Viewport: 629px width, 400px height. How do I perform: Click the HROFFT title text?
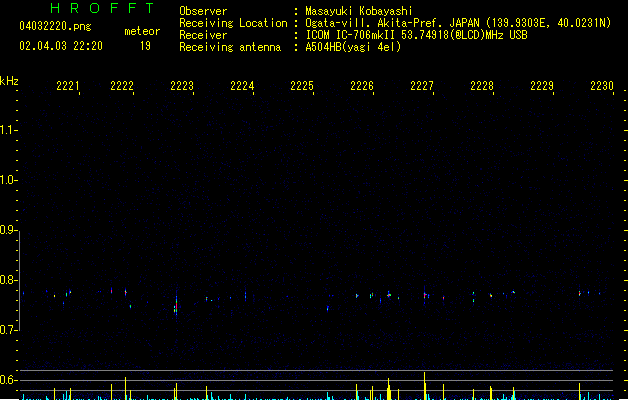102,8
